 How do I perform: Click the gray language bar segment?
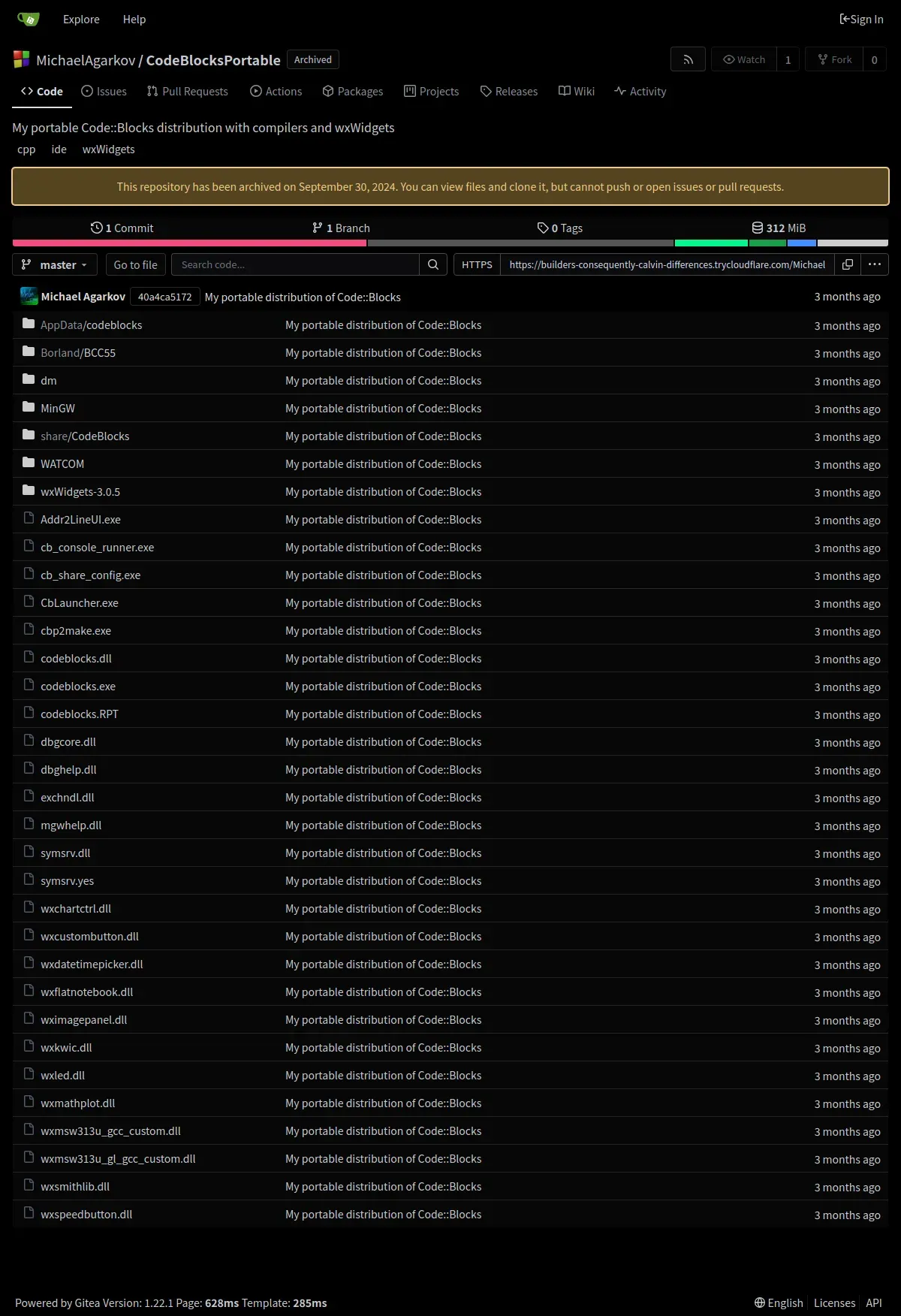[520, 243]
